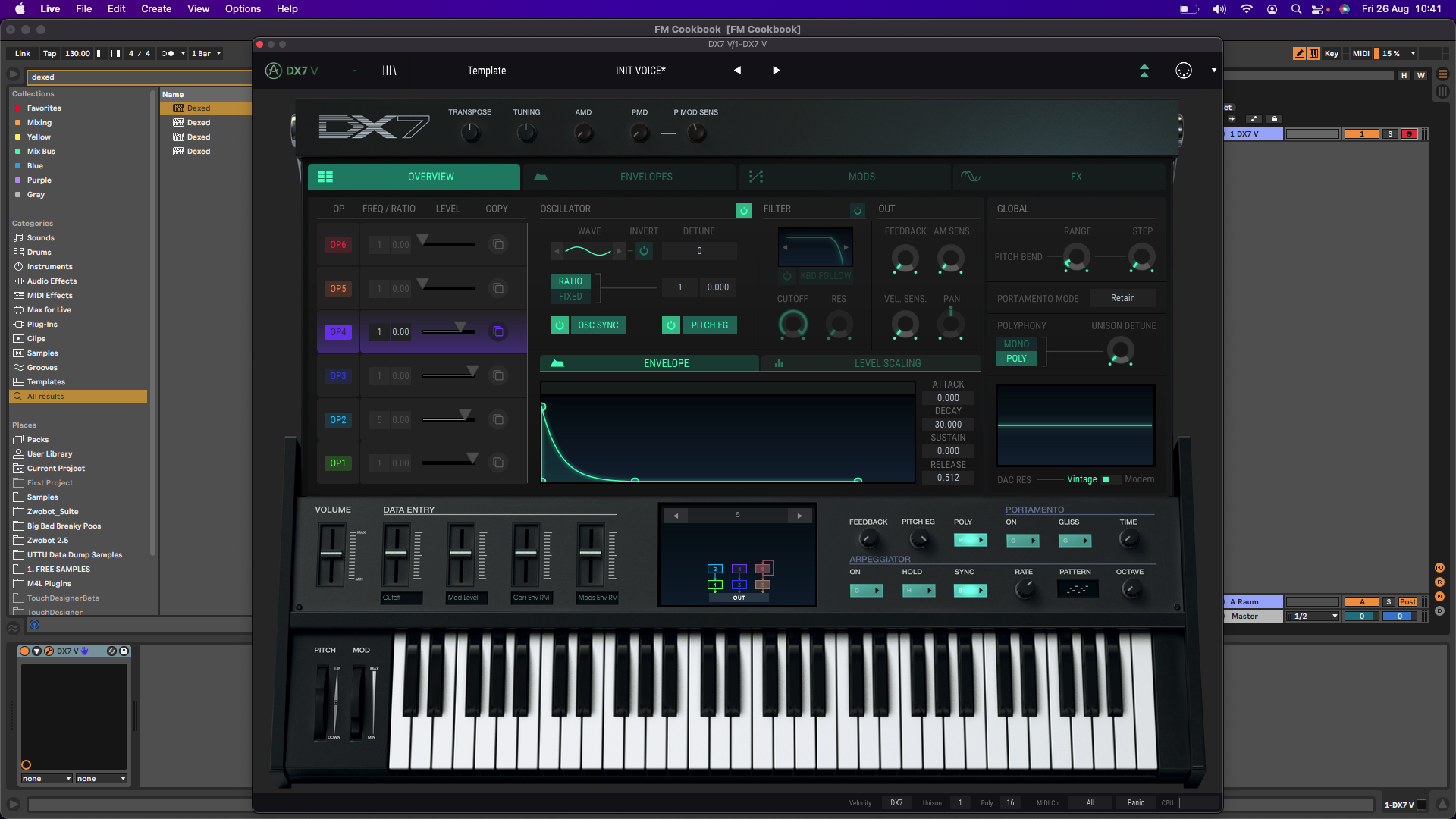Click the Panic button
Viewport: 1456px width, 819px height.
pos(1135,802)
